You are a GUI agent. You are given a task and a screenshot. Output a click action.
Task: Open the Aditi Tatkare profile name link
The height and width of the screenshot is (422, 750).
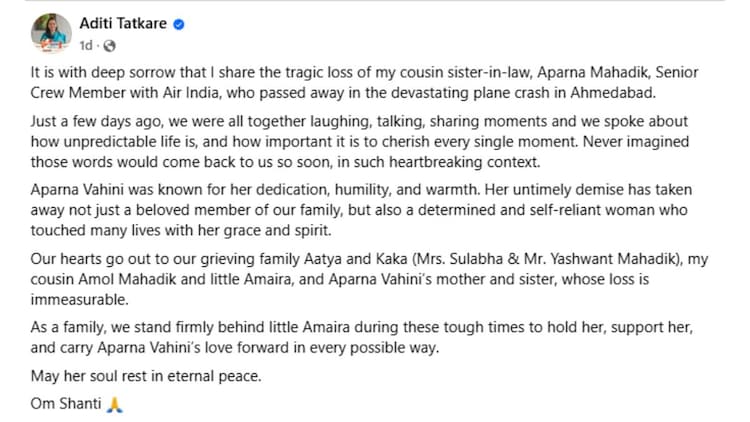point(122,22)
